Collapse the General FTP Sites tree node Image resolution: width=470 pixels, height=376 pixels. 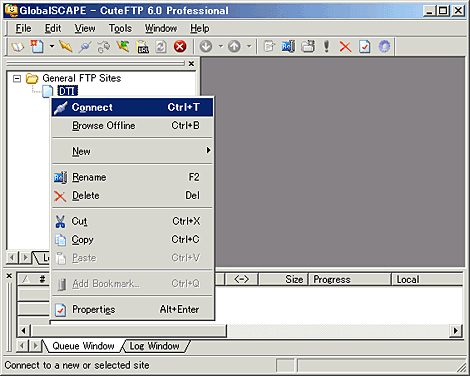pyautogui.click(x=17, y=79)
